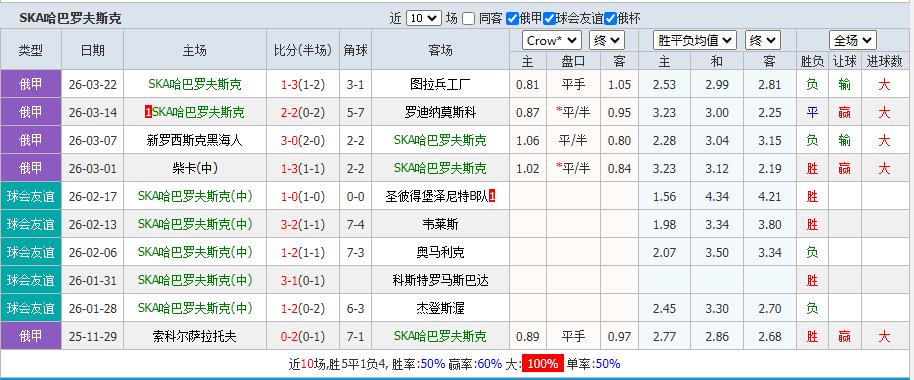Image resolution: width=914 pixels, height=380 pixels.
Task: Click the 60% win-handicap rate value
Action: click(490, 364)
